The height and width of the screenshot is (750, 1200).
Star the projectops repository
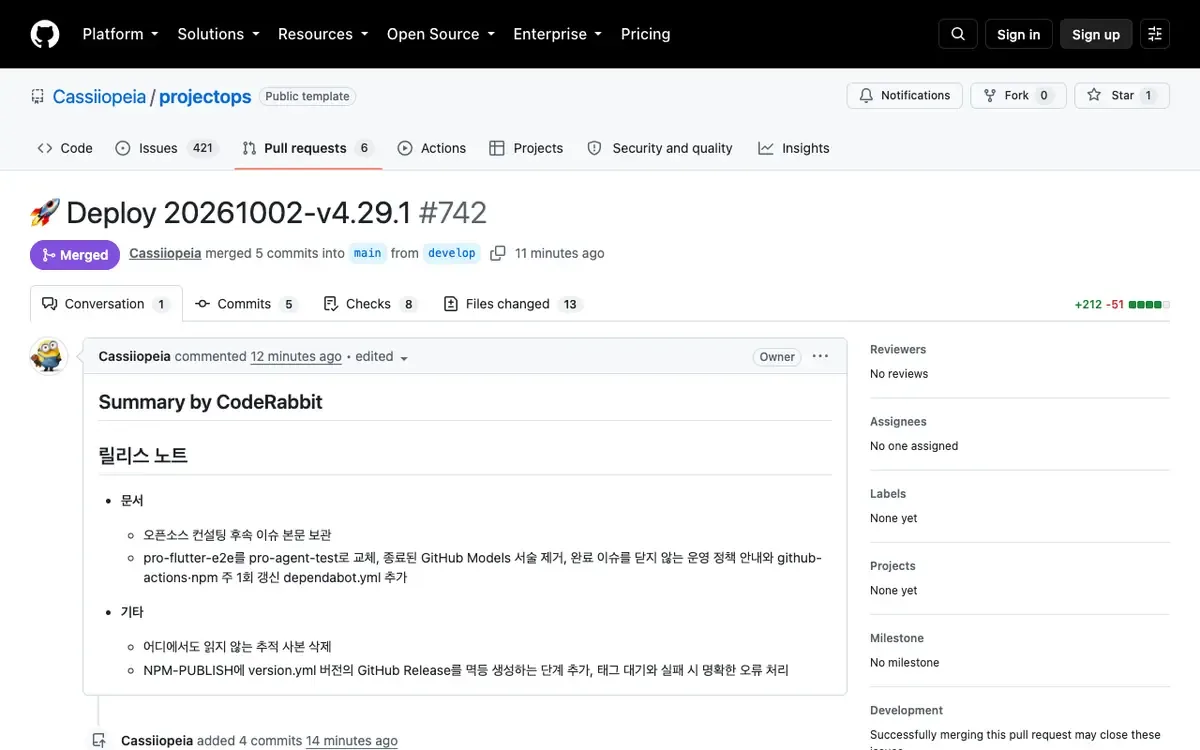(x=1122, y=96)
